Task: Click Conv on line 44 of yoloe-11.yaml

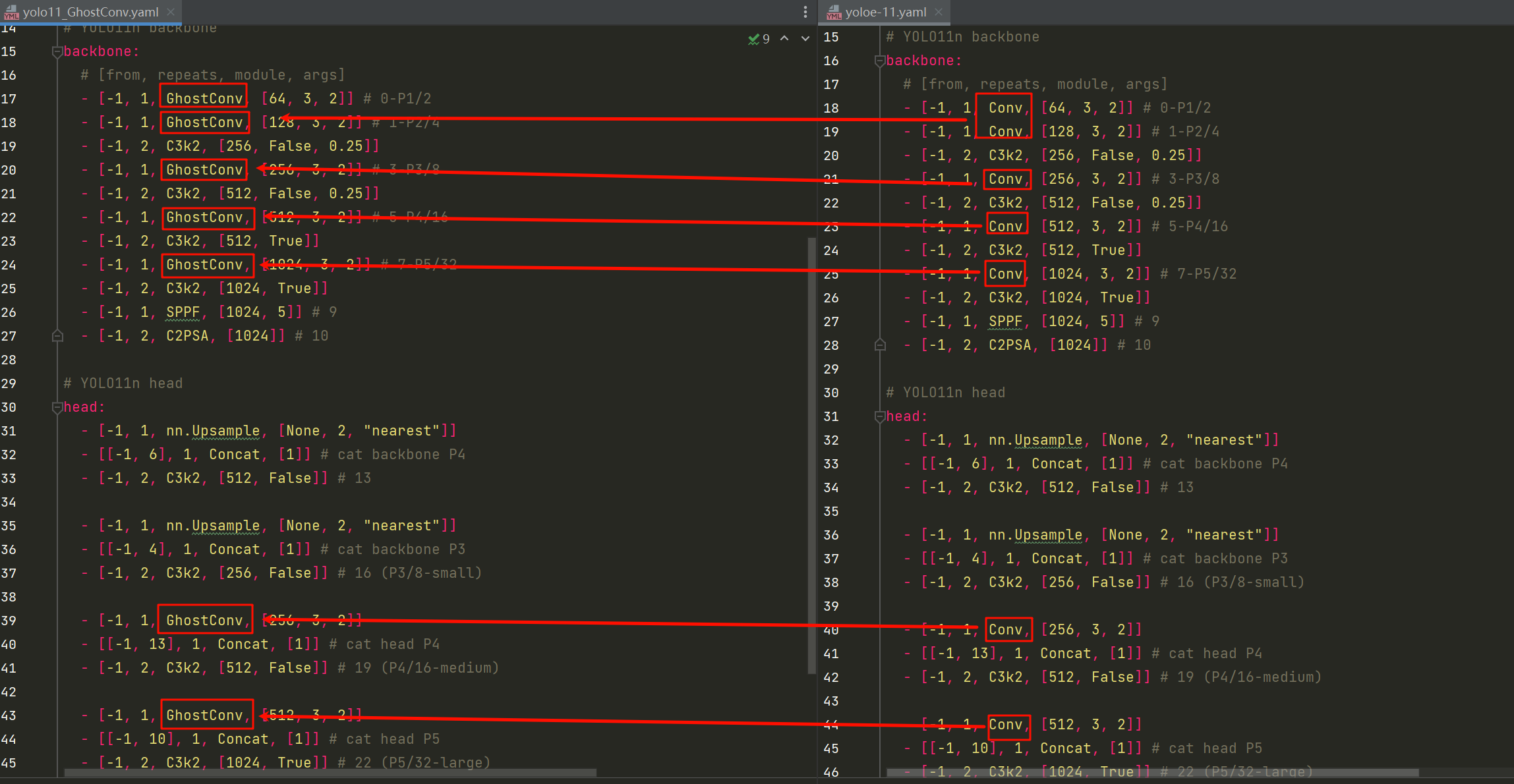Action: tap(1005, 725)
